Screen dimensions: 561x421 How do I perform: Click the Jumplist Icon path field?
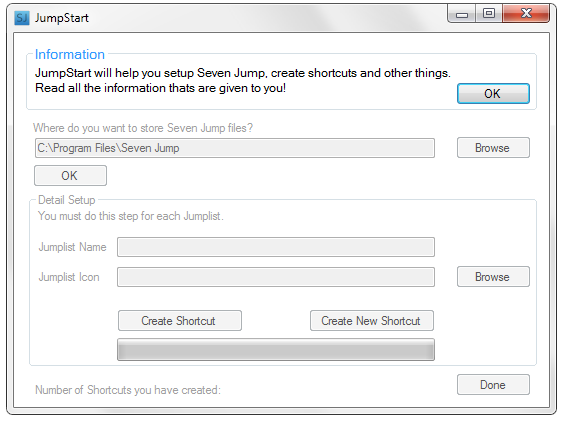[276, 277]
